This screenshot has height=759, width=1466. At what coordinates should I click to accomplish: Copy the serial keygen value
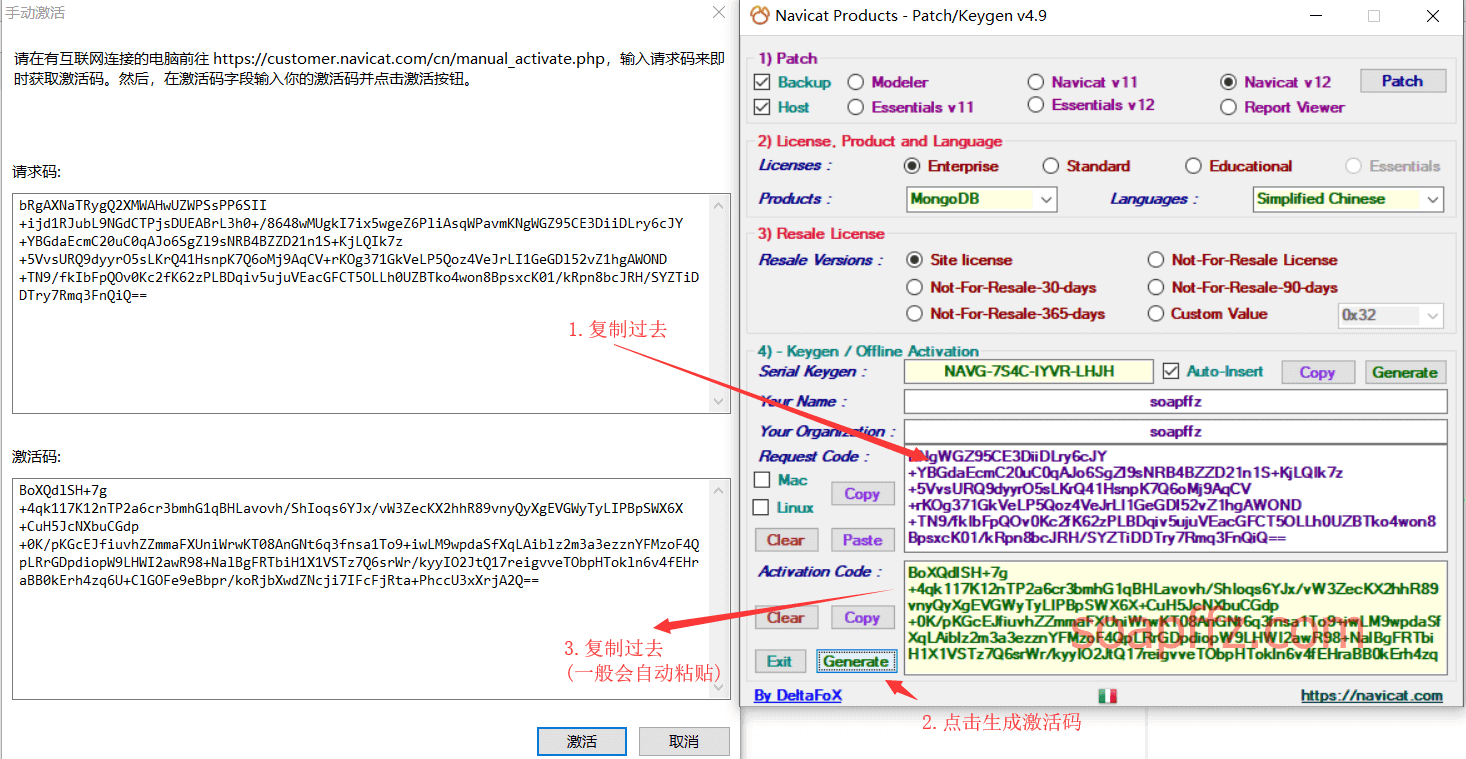click(1317, 372)
